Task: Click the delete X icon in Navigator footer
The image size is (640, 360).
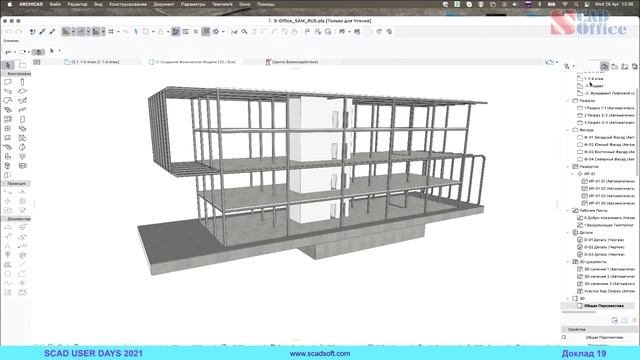Action: (635, 320)
